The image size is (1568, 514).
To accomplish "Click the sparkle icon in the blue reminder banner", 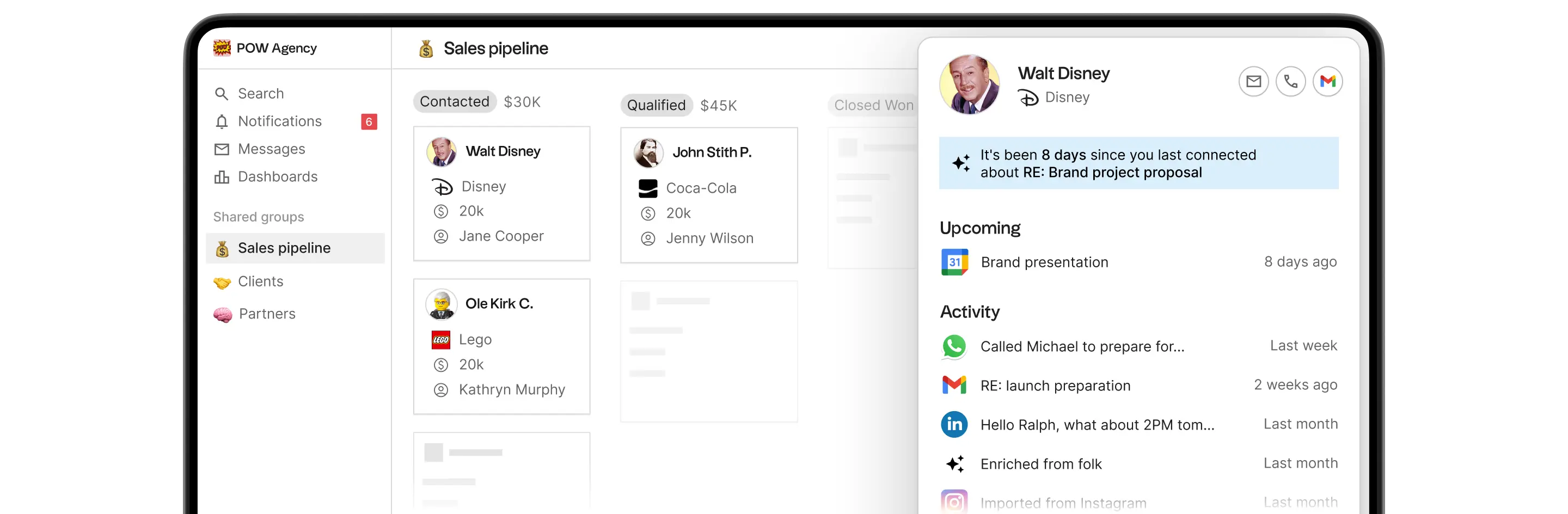I will (961, 163).
